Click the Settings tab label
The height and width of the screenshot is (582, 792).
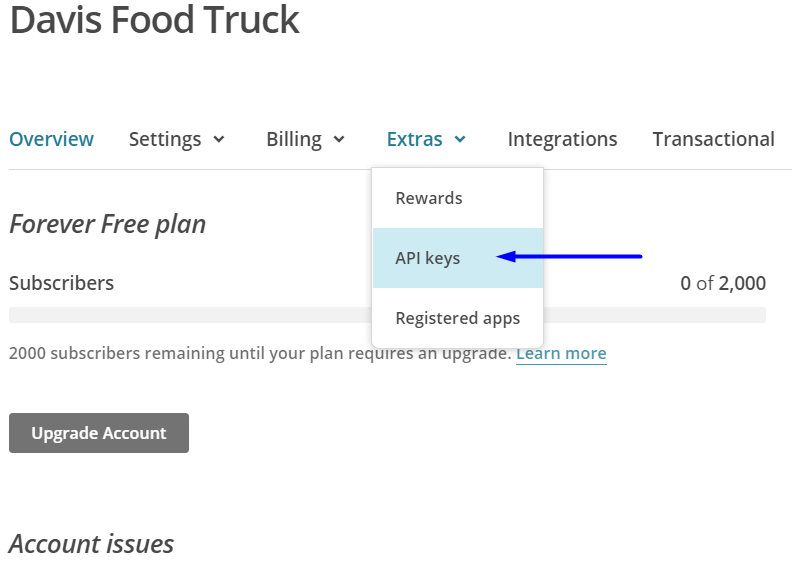pyautogui.click(x=165, y=139)
